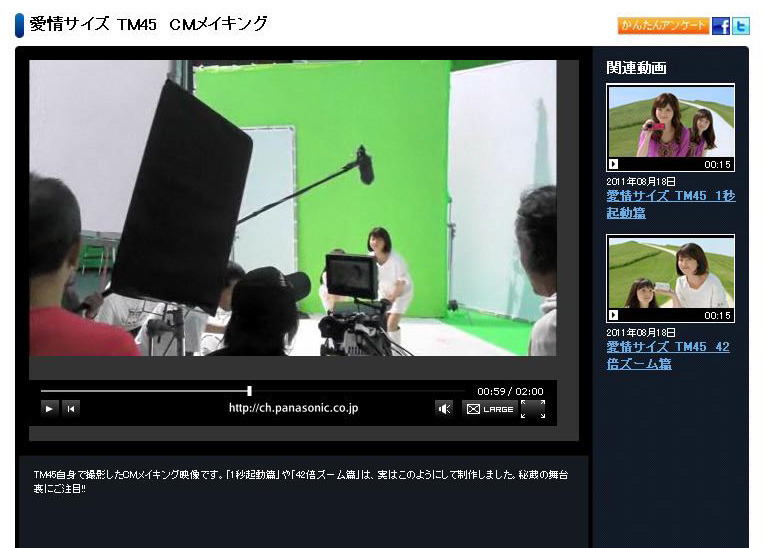Click http://ch.panasonic.co.jp URL in player

pyautogui.click(x=293, y=408)
